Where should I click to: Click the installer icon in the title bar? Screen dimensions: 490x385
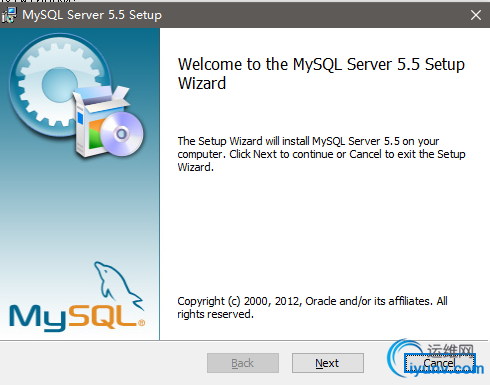[x=9, y=15]
